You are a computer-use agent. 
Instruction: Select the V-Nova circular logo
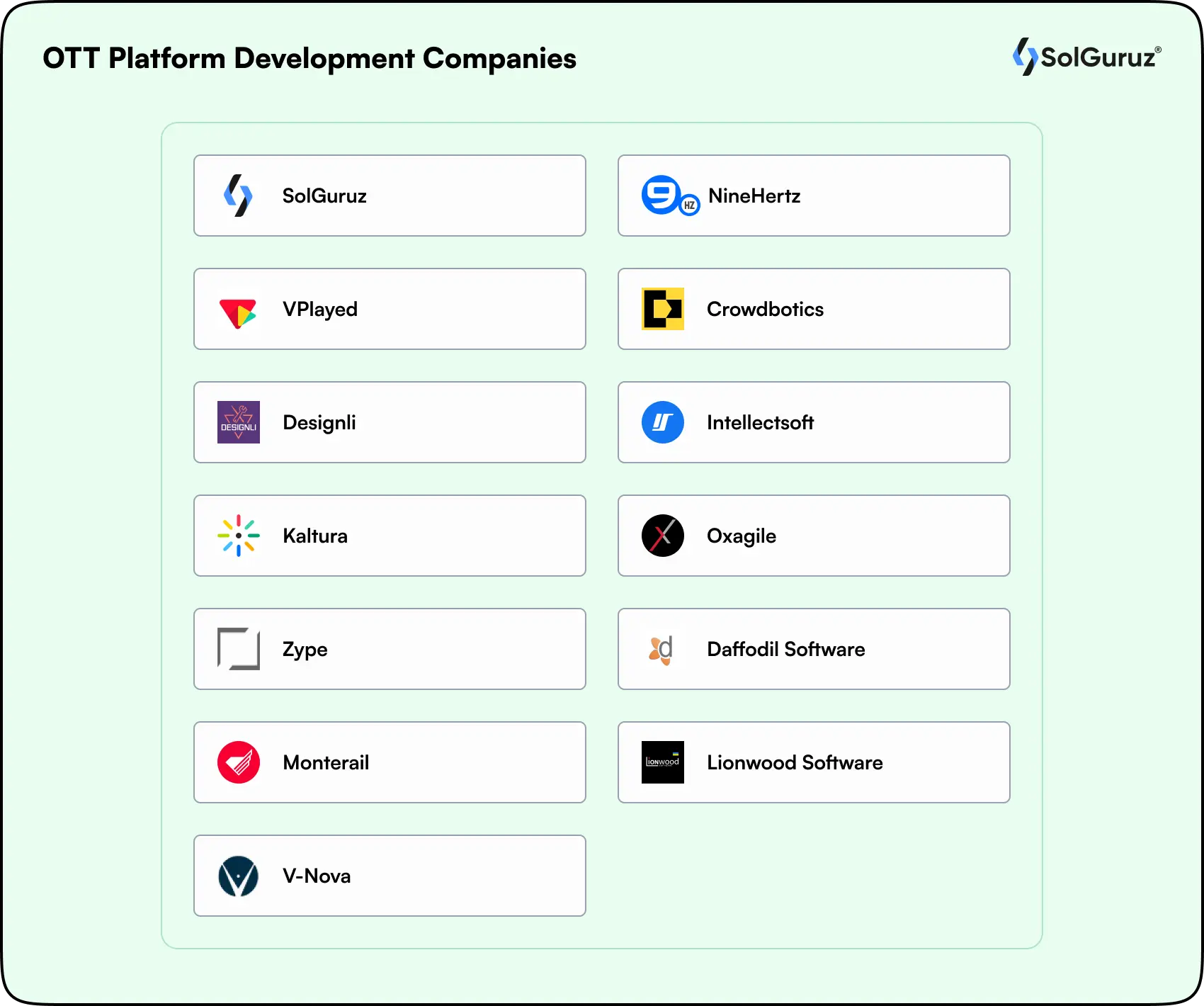[239, 876]
